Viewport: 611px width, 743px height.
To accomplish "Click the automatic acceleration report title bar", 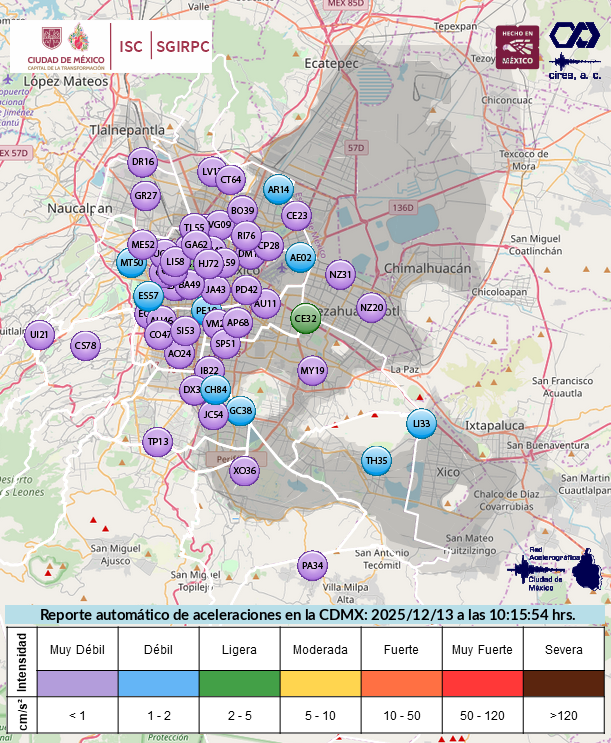I will [305, 615].
